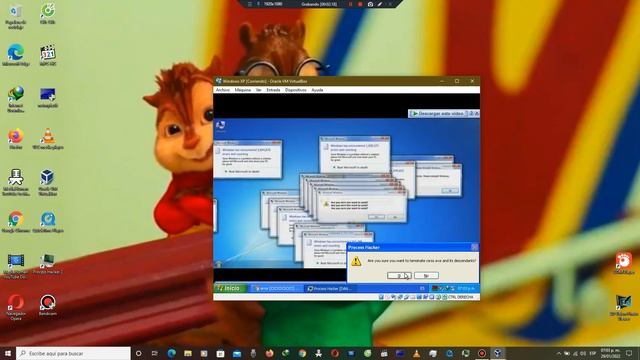The height and width of the screenshot is (360, 640).
Task: Click Yes on the 'Are you sure' dialog
Action: point(376,217)
